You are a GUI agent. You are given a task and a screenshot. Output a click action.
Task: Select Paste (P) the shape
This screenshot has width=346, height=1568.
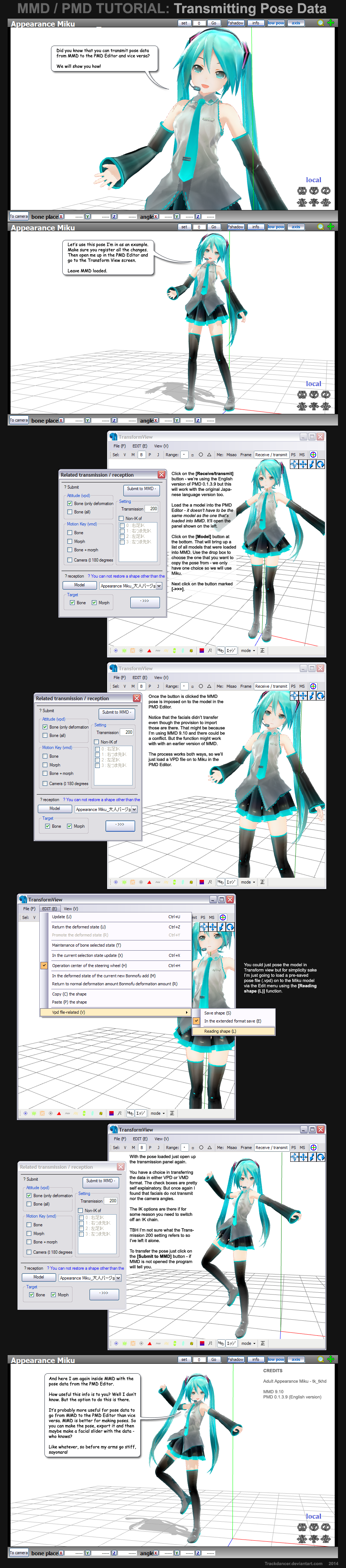coord(115,1002)
